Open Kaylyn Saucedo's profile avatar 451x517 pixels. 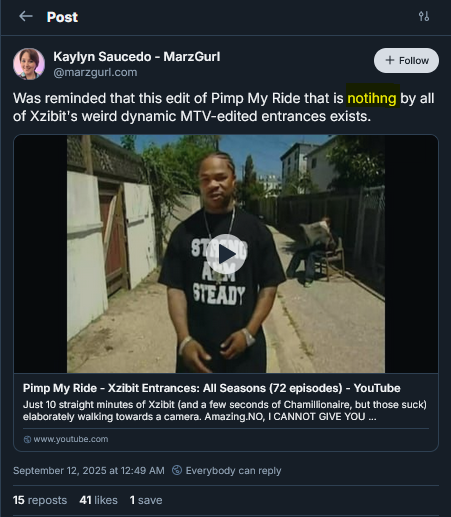tap(29, 64)
